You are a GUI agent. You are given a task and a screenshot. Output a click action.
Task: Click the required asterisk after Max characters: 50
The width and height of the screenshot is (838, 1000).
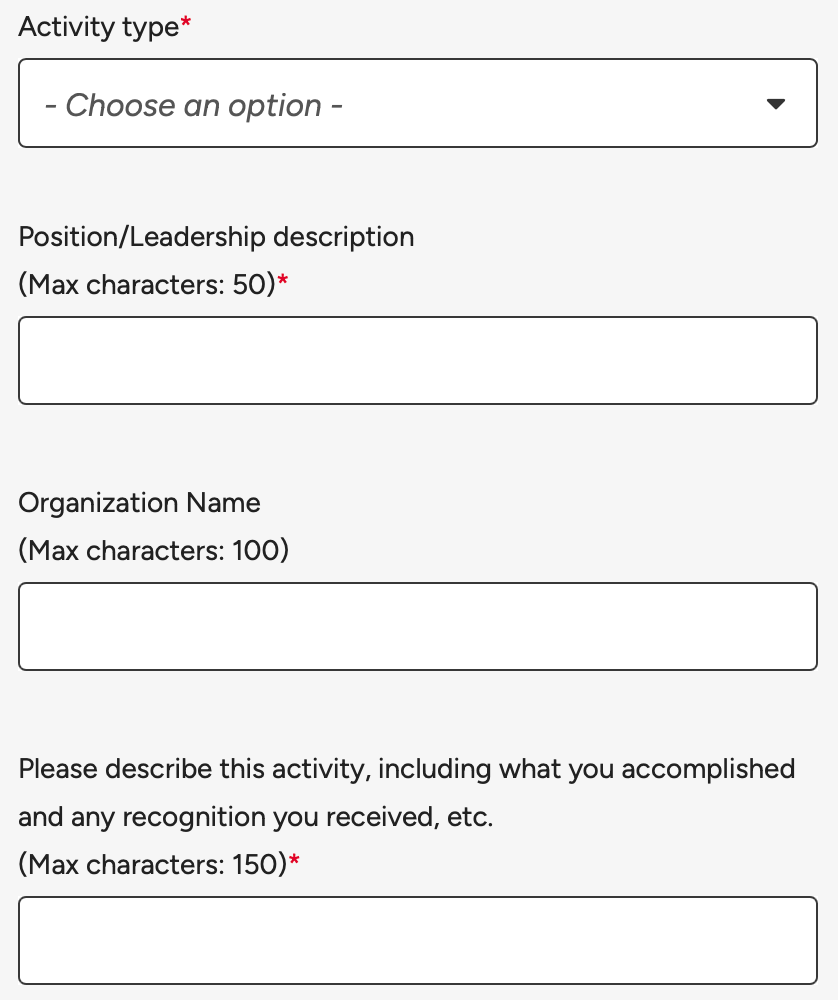[283, 279]
